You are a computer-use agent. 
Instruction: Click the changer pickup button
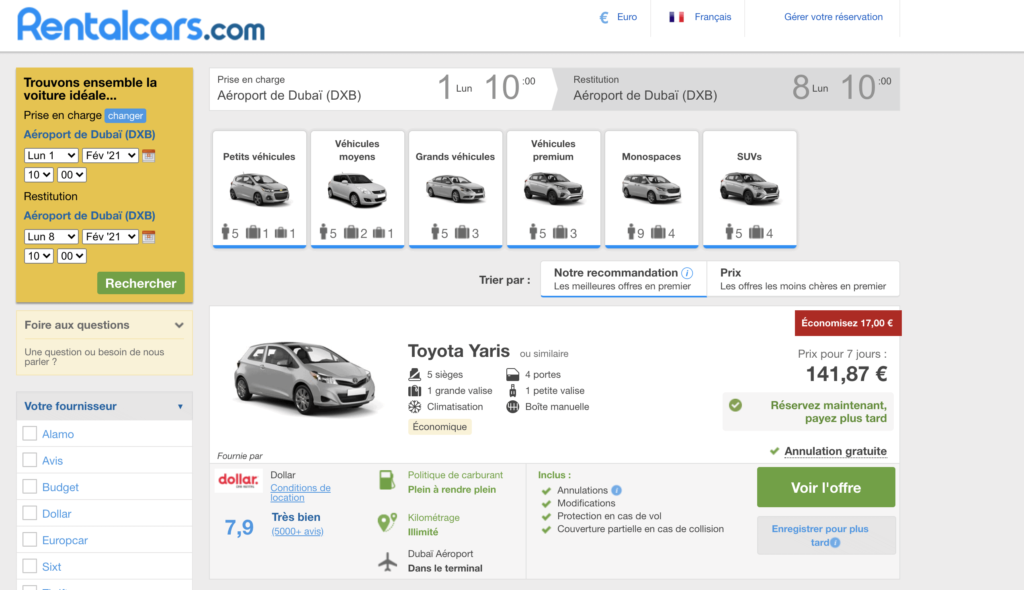(125, 116)
